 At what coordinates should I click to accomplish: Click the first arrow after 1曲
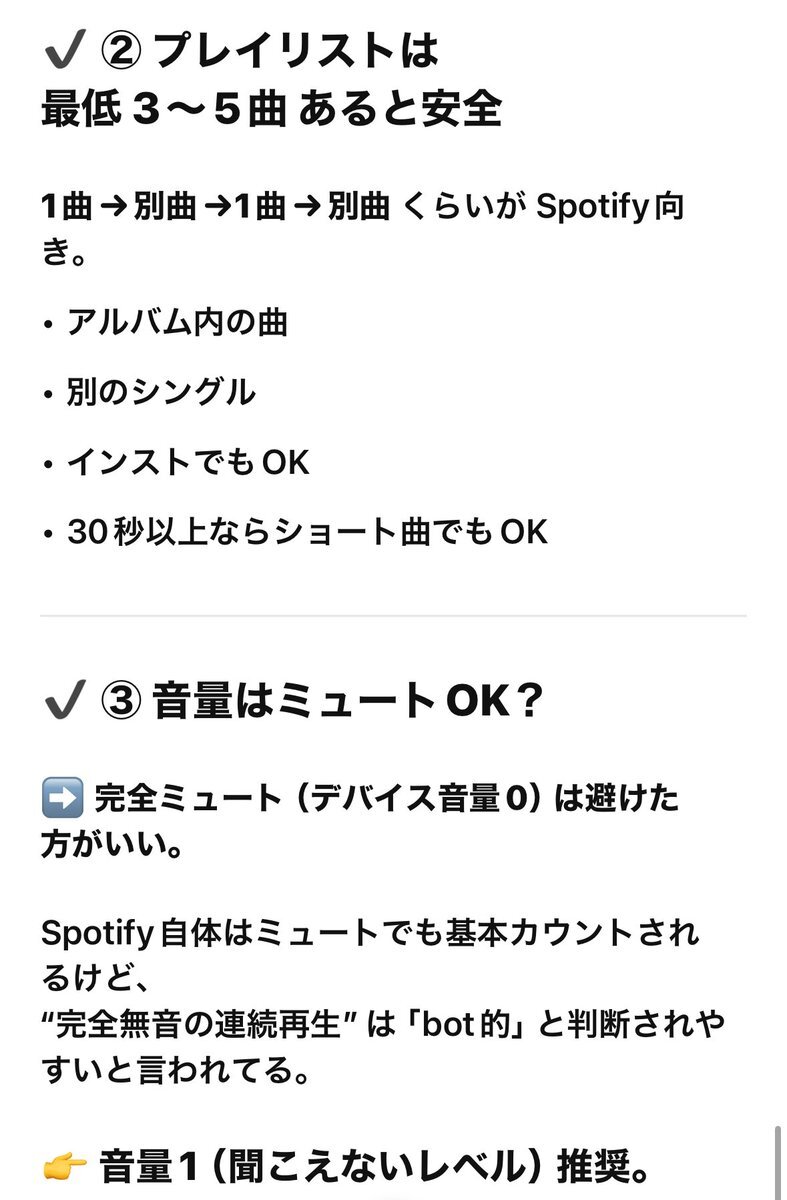112,208
